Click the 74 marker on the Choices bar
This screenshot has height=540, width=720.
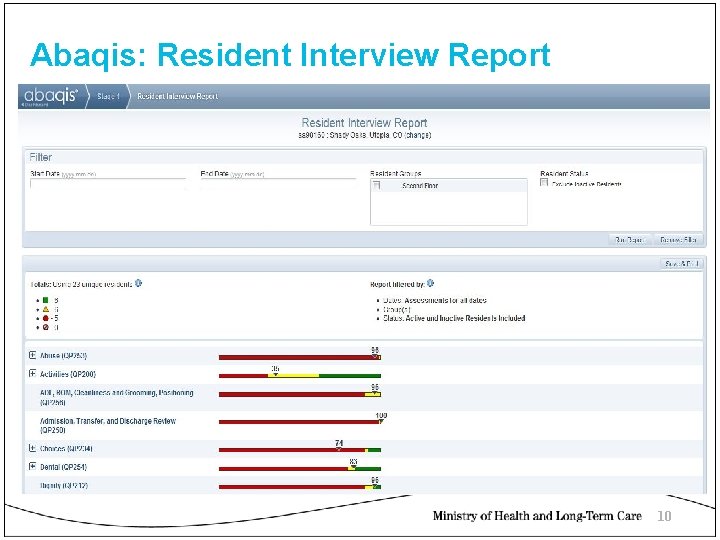(339, 445)
